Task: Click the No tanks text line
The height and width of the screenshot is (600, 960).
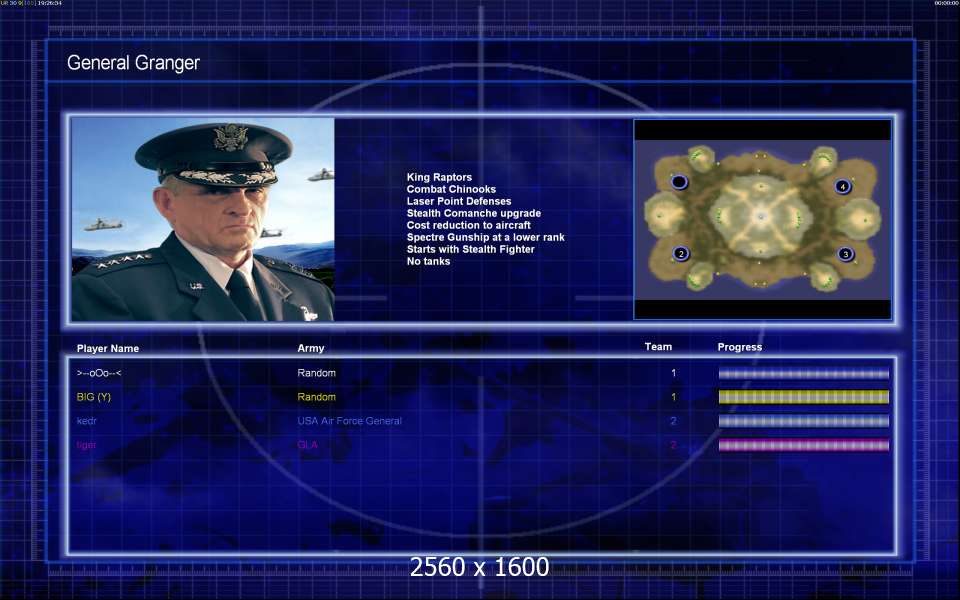Action: pos(428,261)
